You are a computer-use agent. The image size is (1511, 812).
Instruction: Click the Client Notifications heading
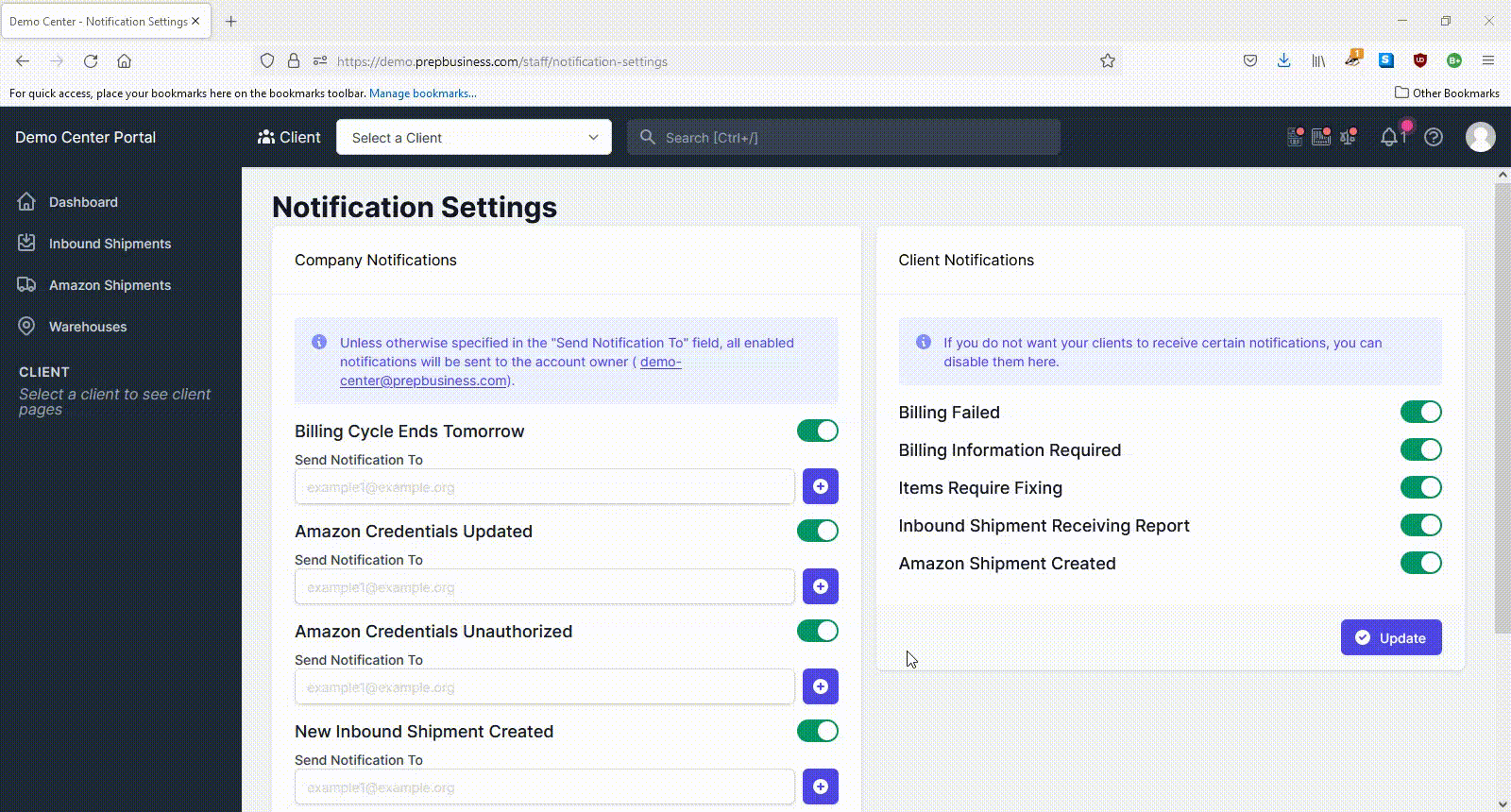click(966, 260)
